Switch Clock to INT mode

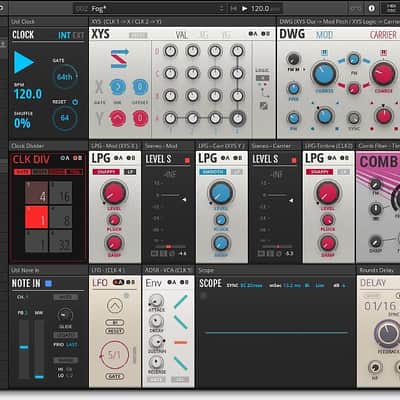point(64,35)
